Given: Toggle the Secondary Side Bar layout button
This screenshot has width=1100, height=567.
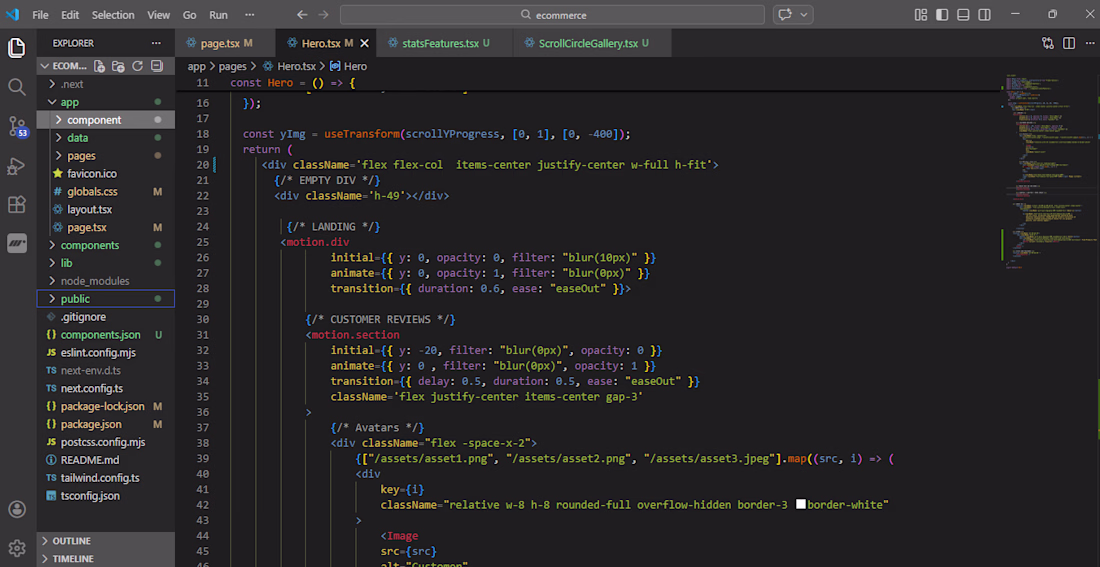Looking at the screenshot, I should coord(983,15).
